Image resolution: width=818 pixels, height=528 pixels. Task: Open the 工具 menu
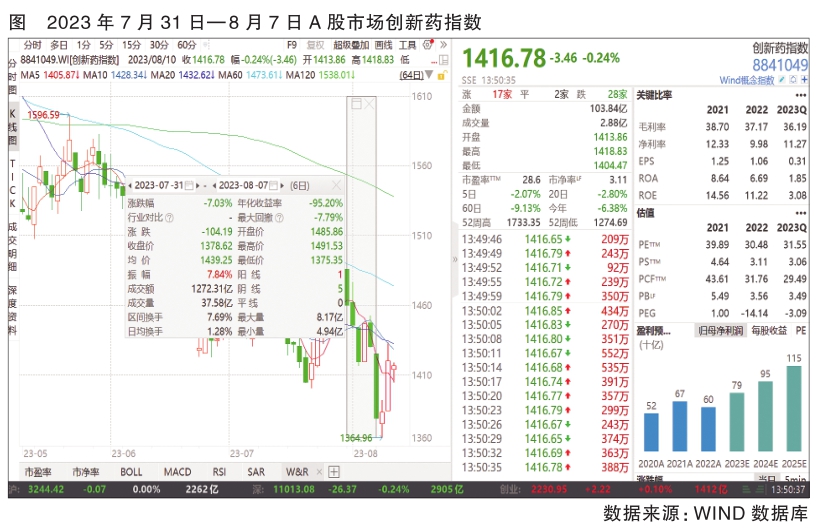(x=407, y=45)
